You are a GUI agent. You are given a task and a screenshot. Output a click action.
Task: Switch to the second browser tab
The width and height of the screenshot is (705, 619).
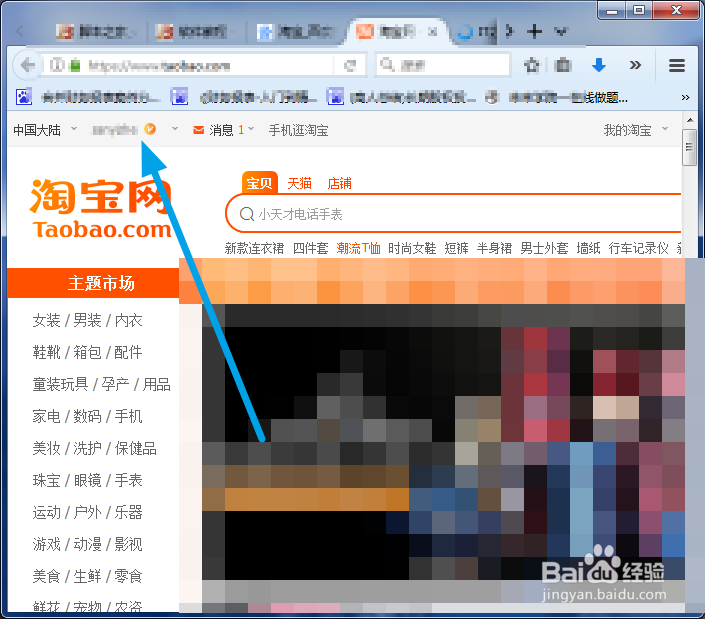193,31
